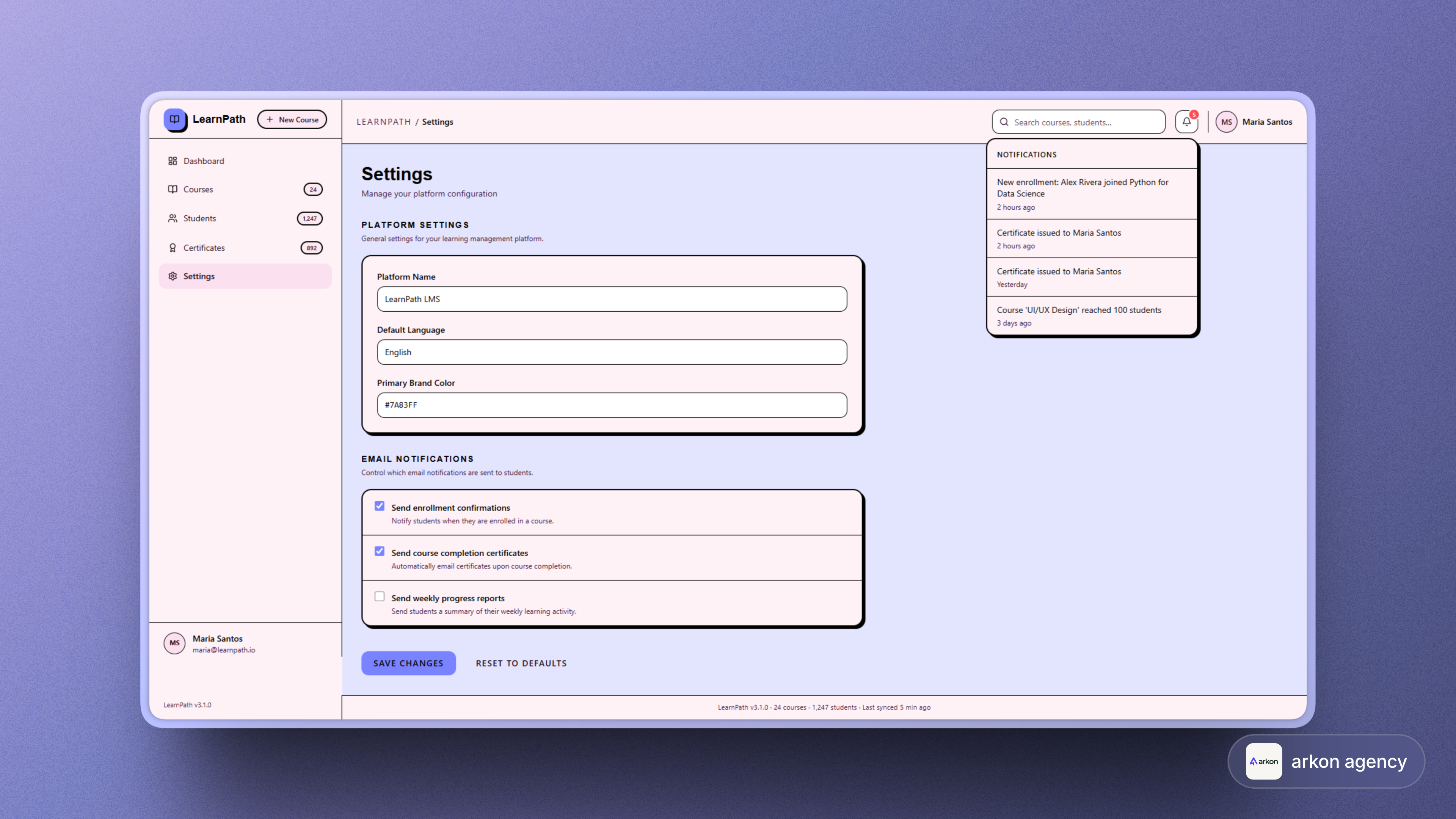The image size is (1456, 819).
Task: Click the Students people icon
Action: tap(173, 218)
